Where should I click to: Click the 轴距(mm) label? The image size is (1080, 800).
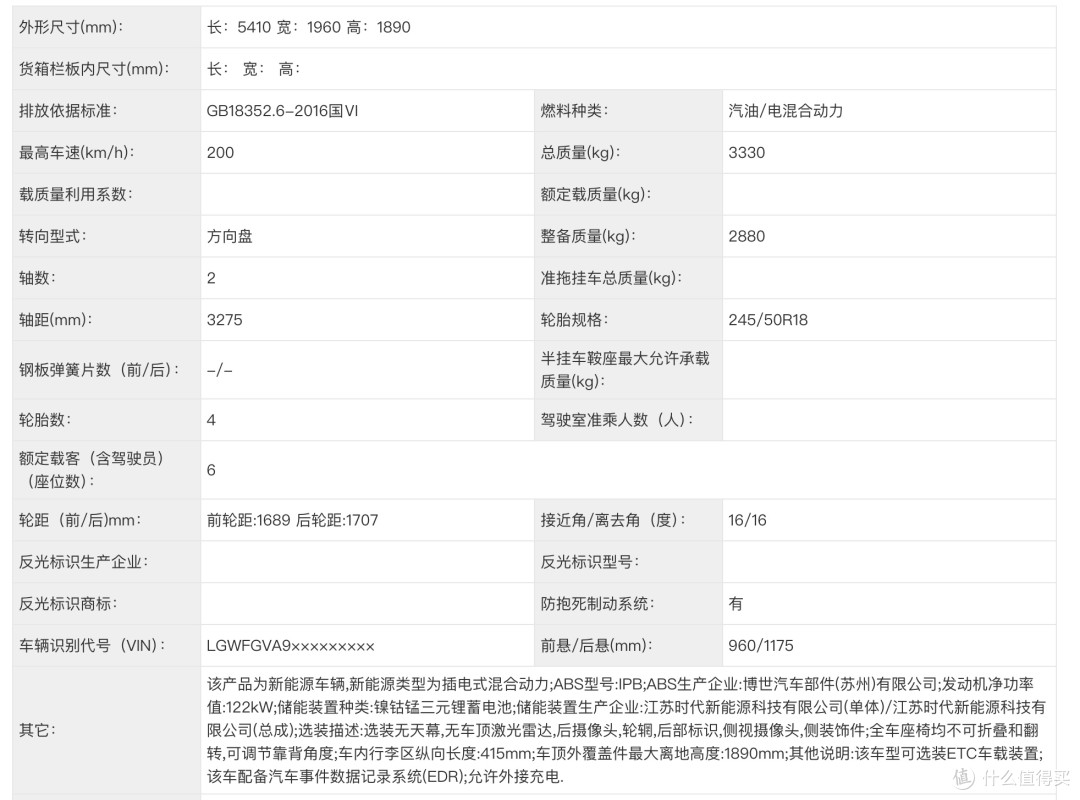pyautogui.click(x=56, y=320)
